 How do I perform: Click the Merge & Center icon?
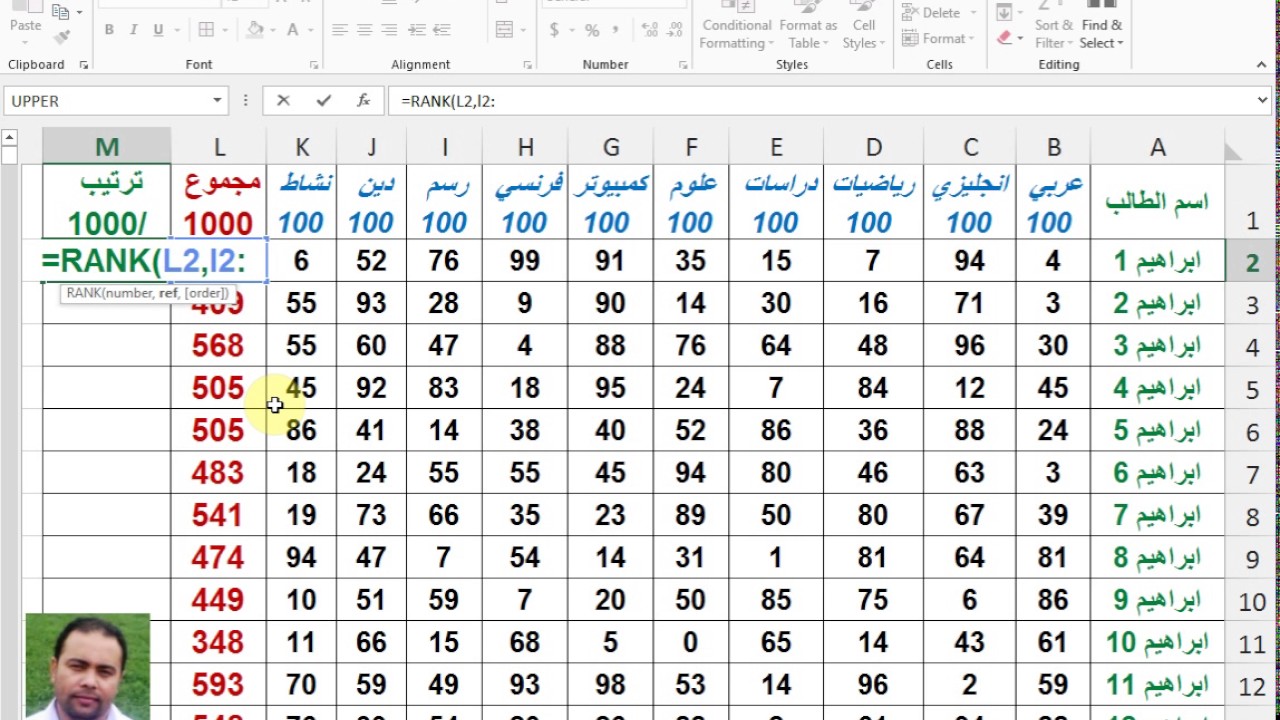[504, 30]
